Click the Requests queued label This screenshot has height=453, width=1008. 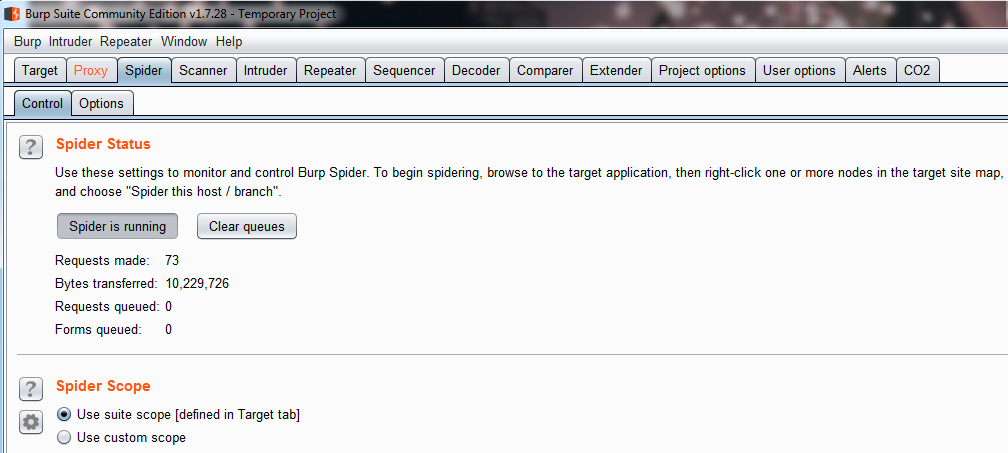click(x=107, y=306)
